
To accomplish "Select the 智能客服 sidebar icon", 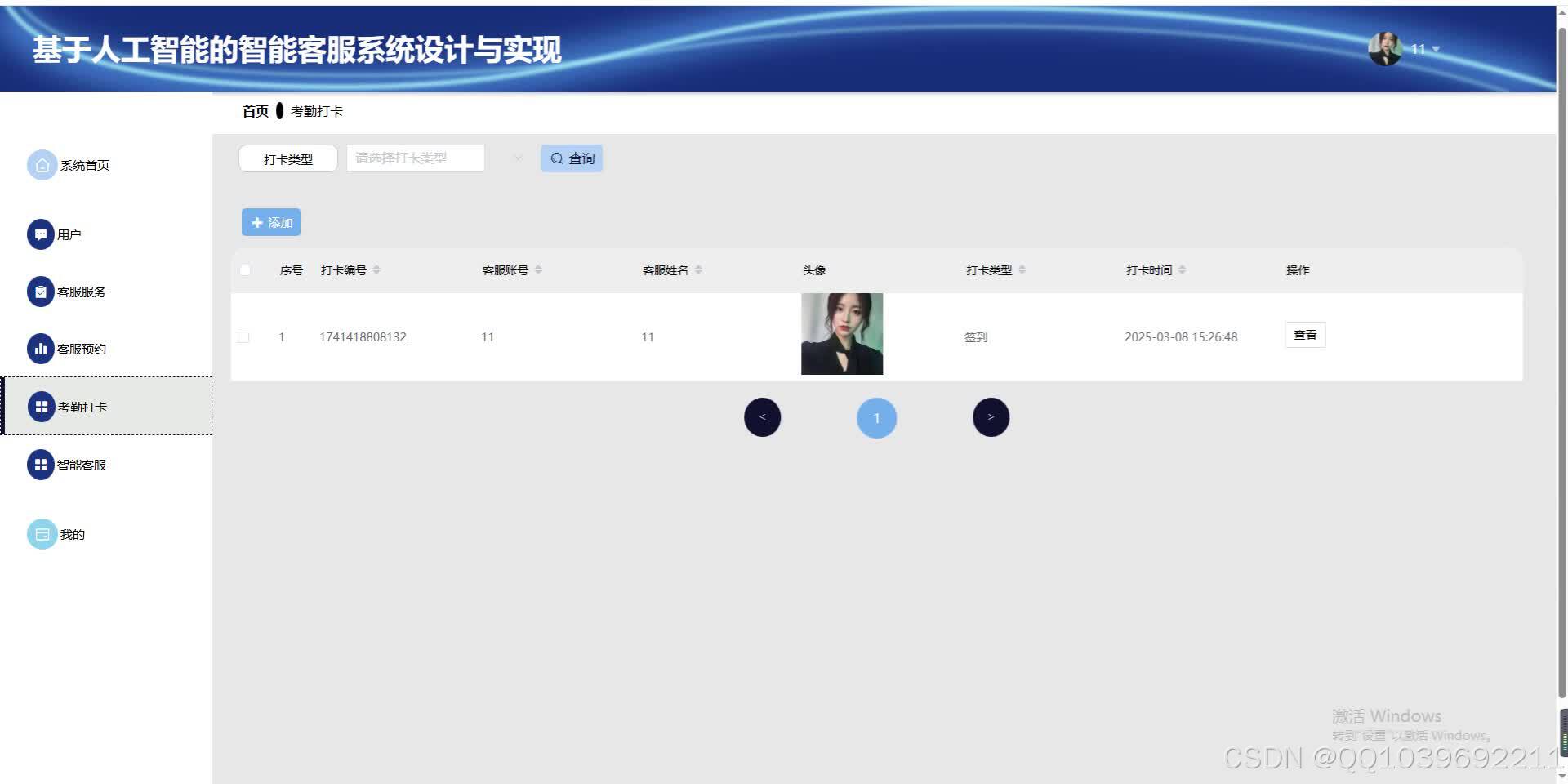I will click(x=42, y=464).
